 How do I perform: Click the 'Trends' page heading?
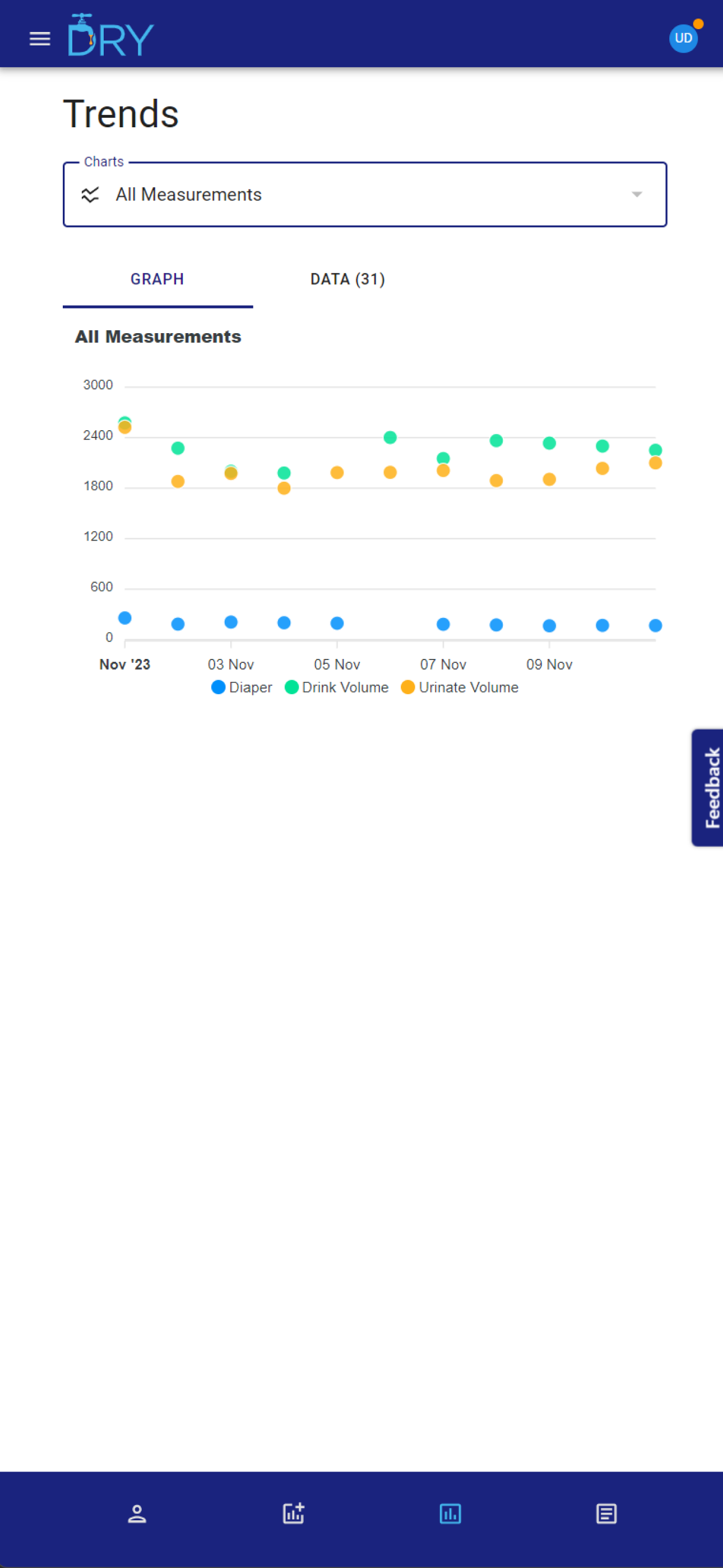(x=121, y=114)
